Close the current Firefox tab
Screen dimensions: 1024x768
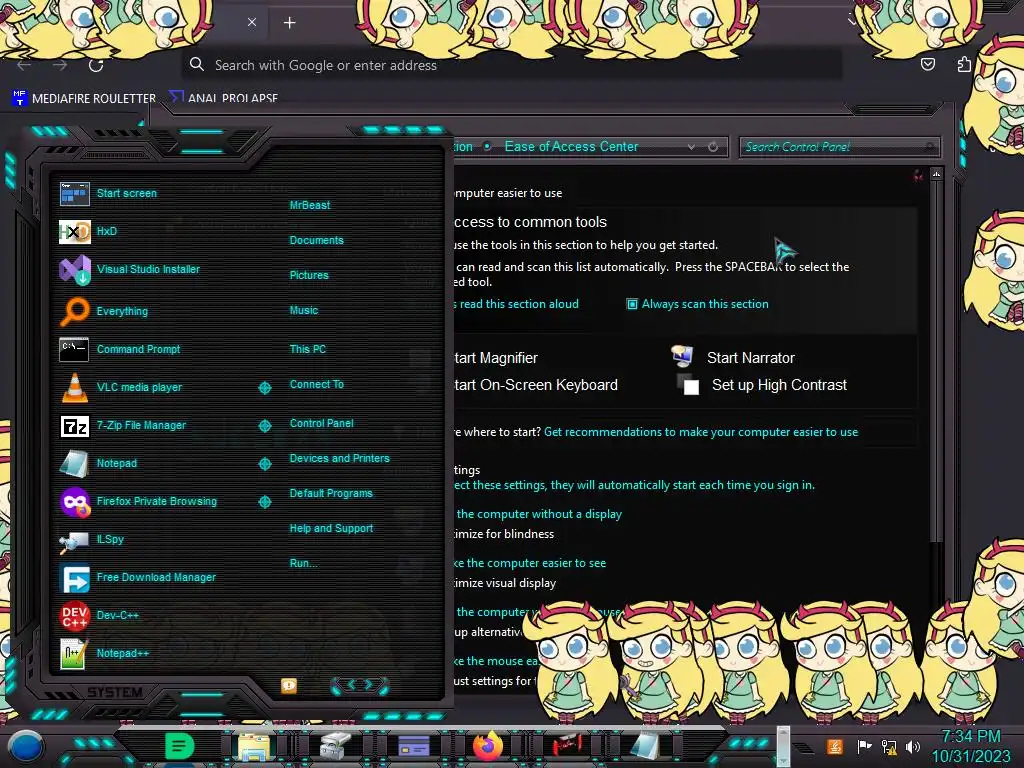coord(251,22)
